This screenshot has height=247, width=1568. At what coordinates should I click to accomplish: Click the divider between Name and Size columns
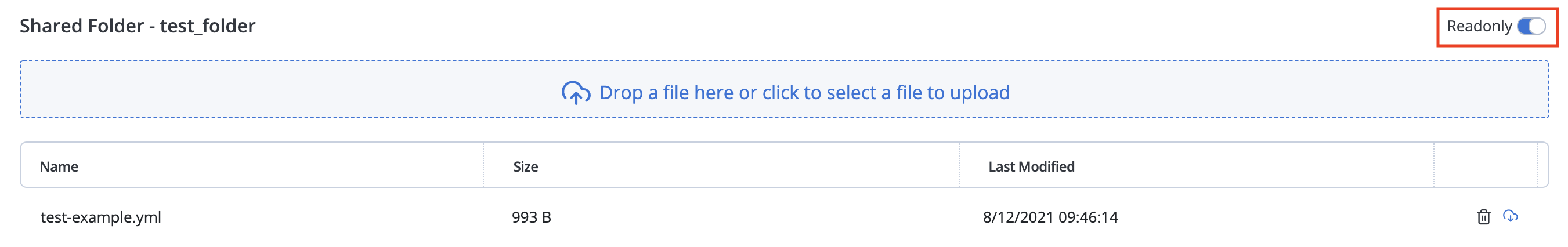tap(483, 165)
